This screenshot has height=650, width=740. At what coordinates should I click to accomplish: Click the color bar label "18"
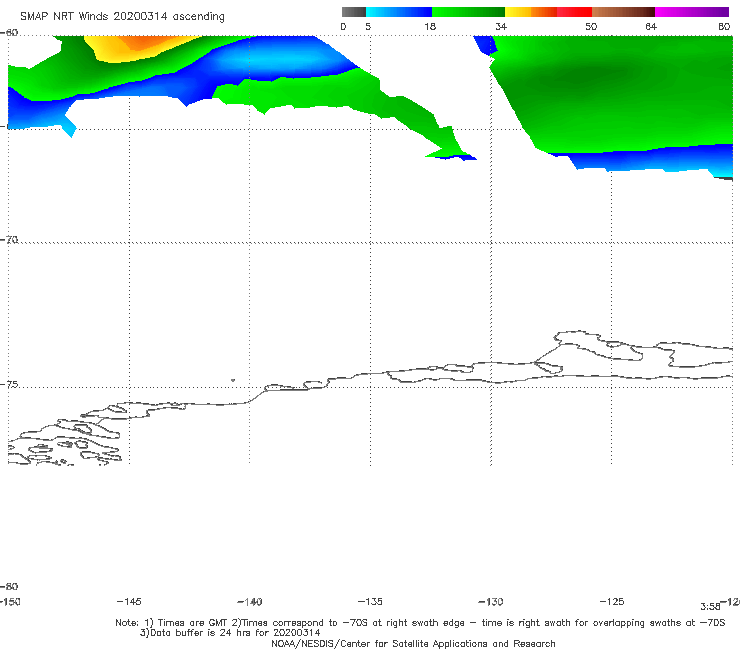[x=430, y=26]
